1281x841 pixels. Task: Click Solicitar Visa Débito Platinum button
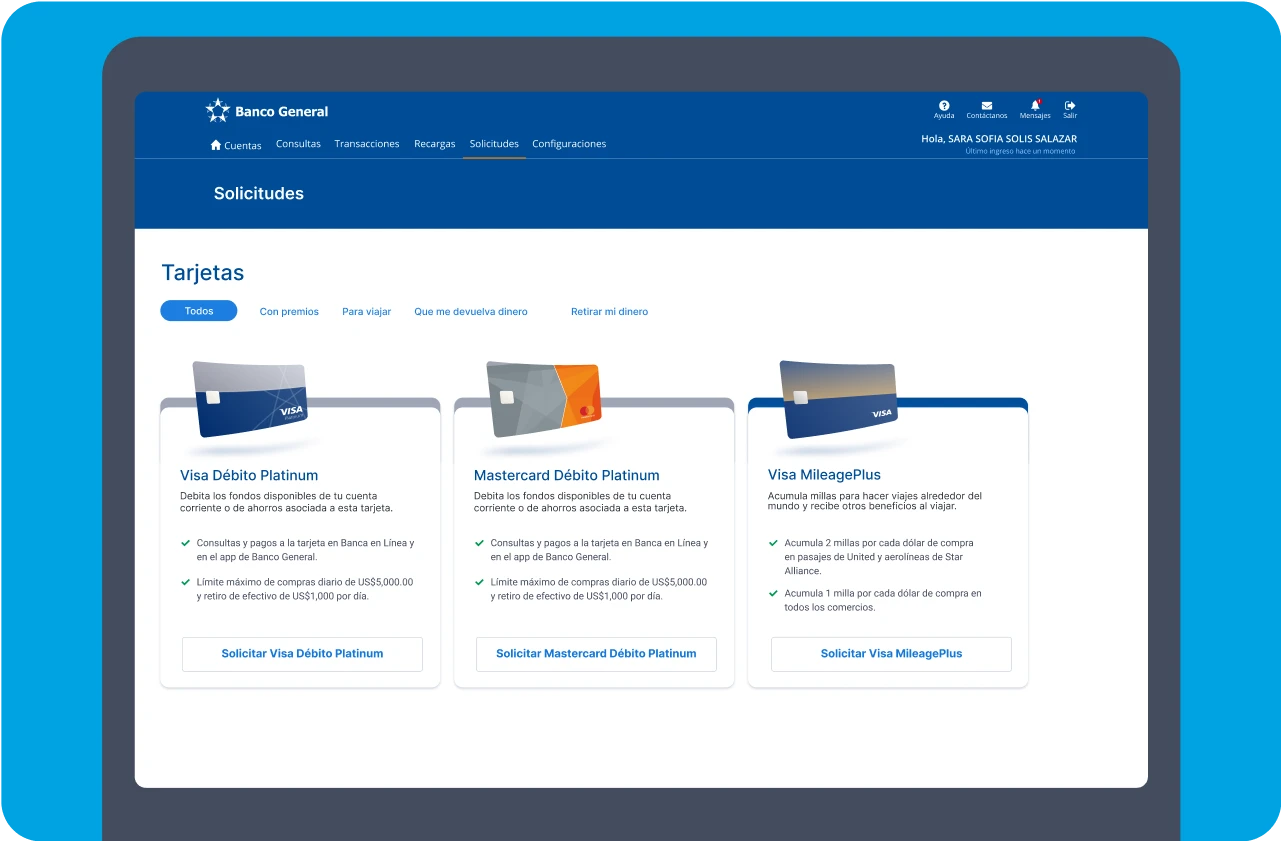[302, 654]
